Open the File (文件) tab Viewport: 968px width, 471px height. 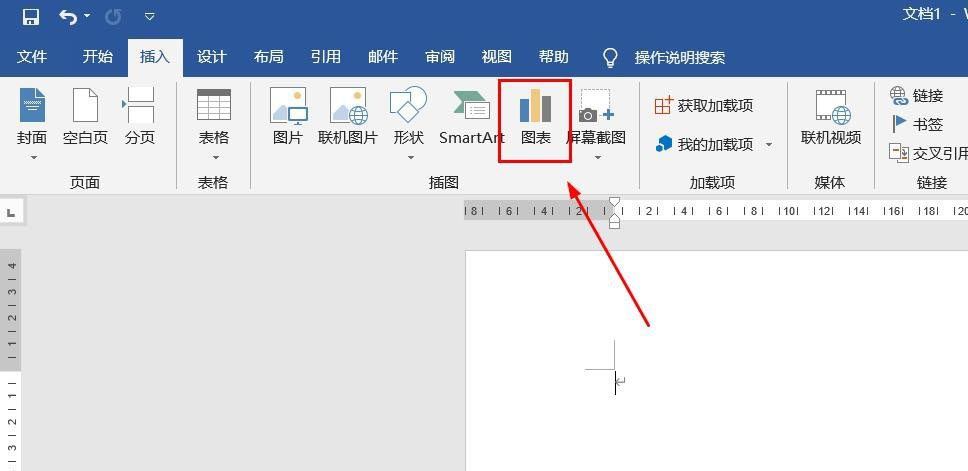click(x=32, y=57)
